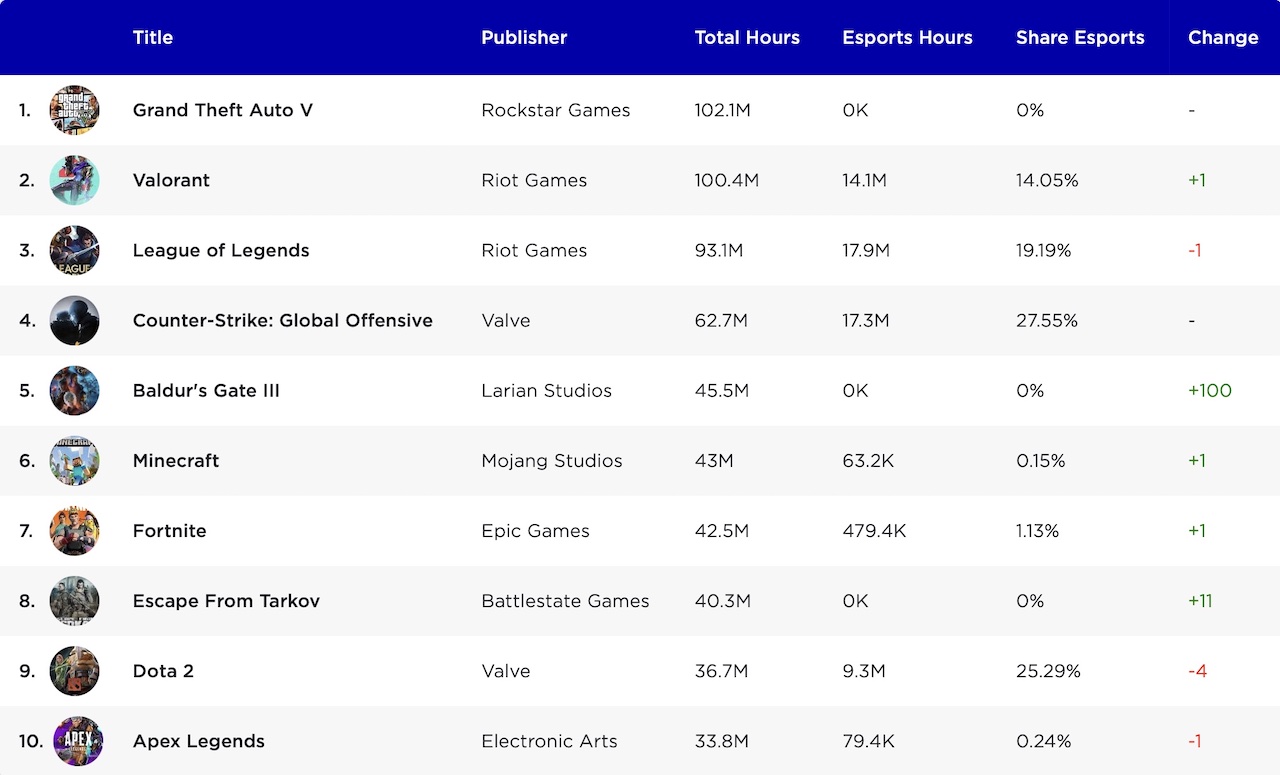Click the 100.4M total hours value

coord(727,180)
